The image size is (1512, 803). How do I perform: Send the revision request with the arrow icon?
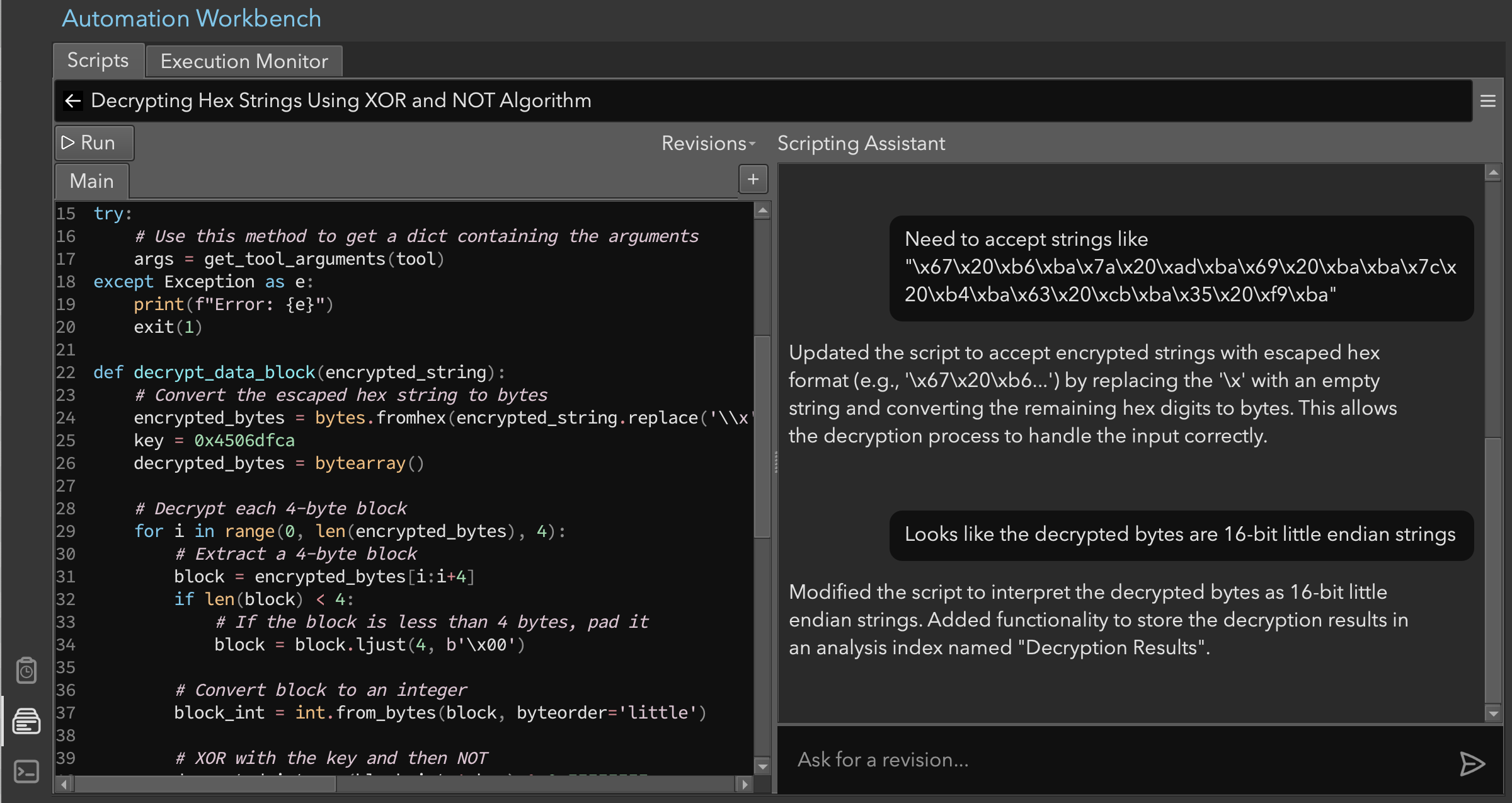(x=1472, y=763)
